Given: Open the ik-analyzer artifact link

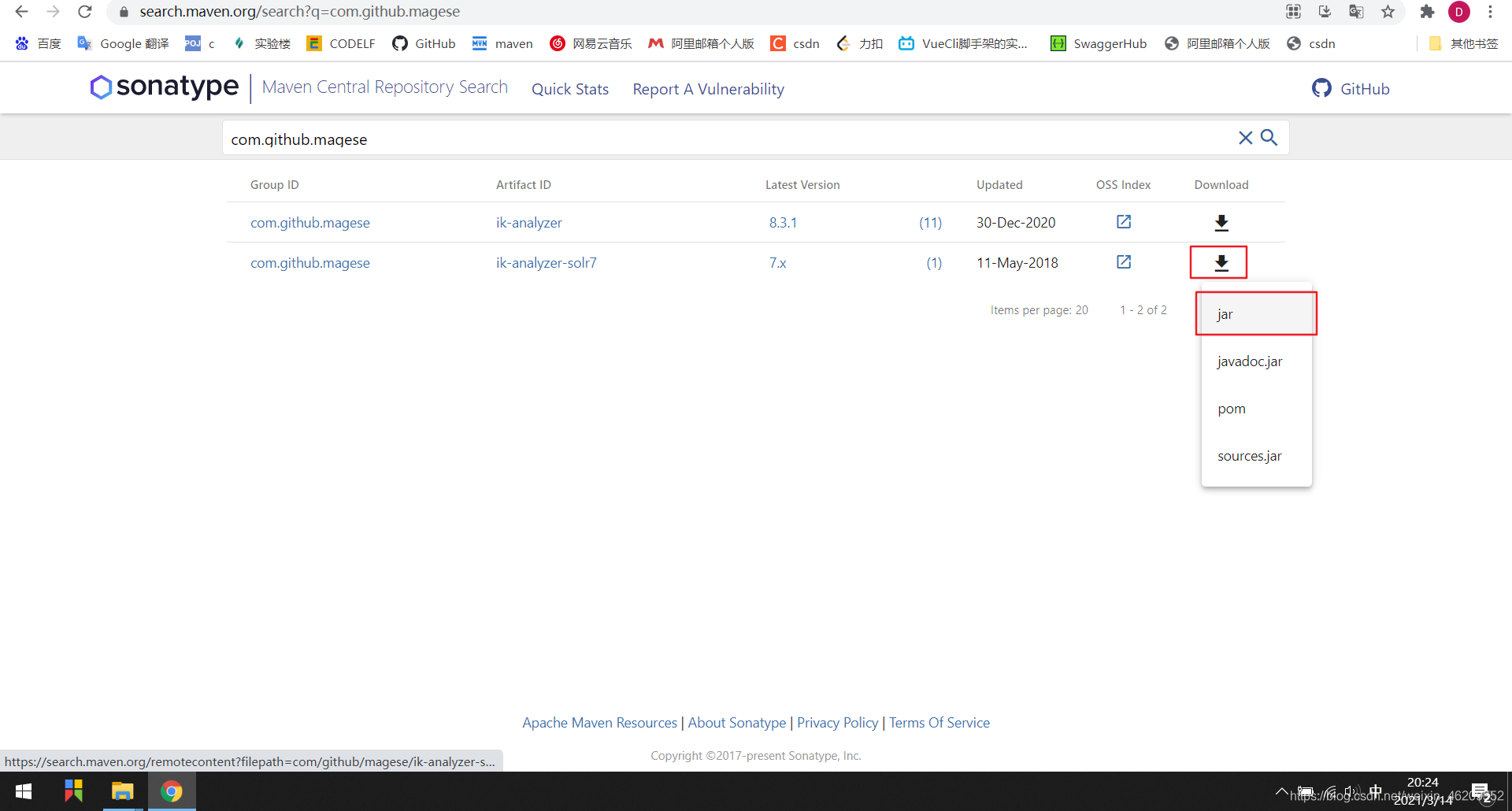Looking at the screenshot, I should pyautogui.click(x=529, y=223).
